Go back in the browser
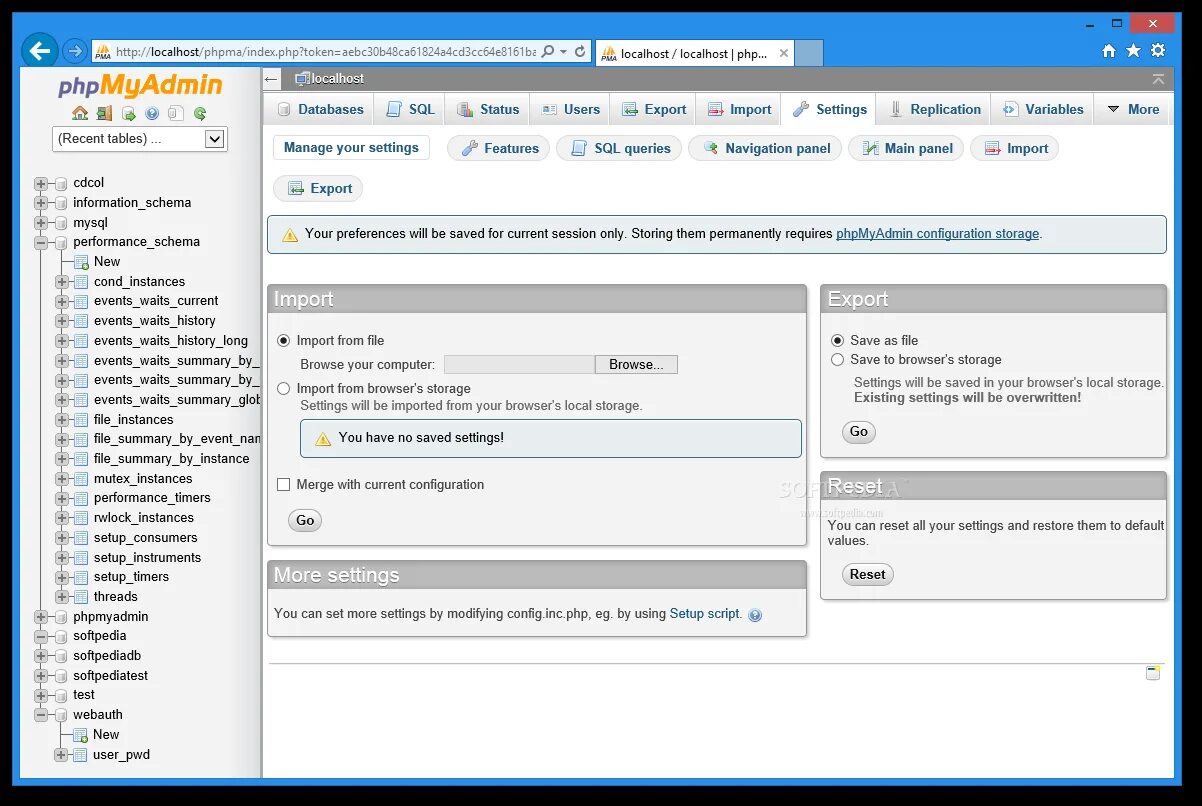The width and height of the screenshot is (1202, 806). coord(40,50)
